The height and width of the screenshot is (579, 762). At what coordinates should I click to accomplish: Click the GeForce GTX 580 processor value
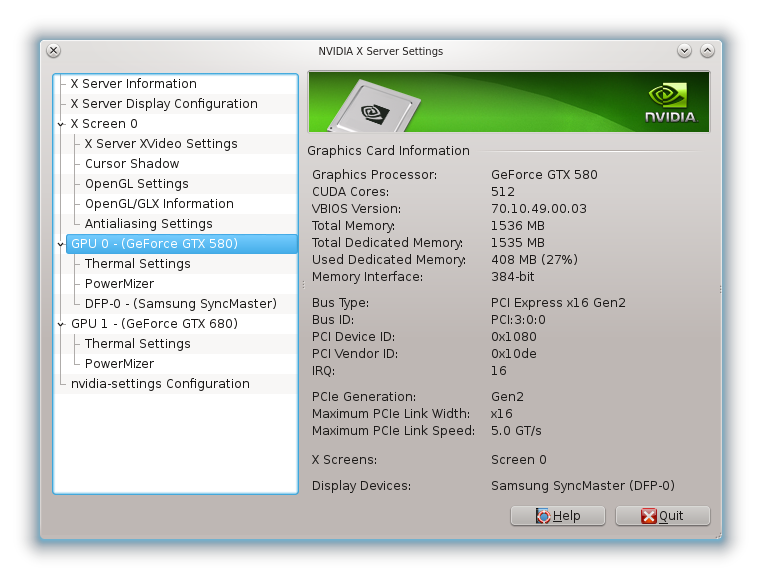(x=544, y=175)
